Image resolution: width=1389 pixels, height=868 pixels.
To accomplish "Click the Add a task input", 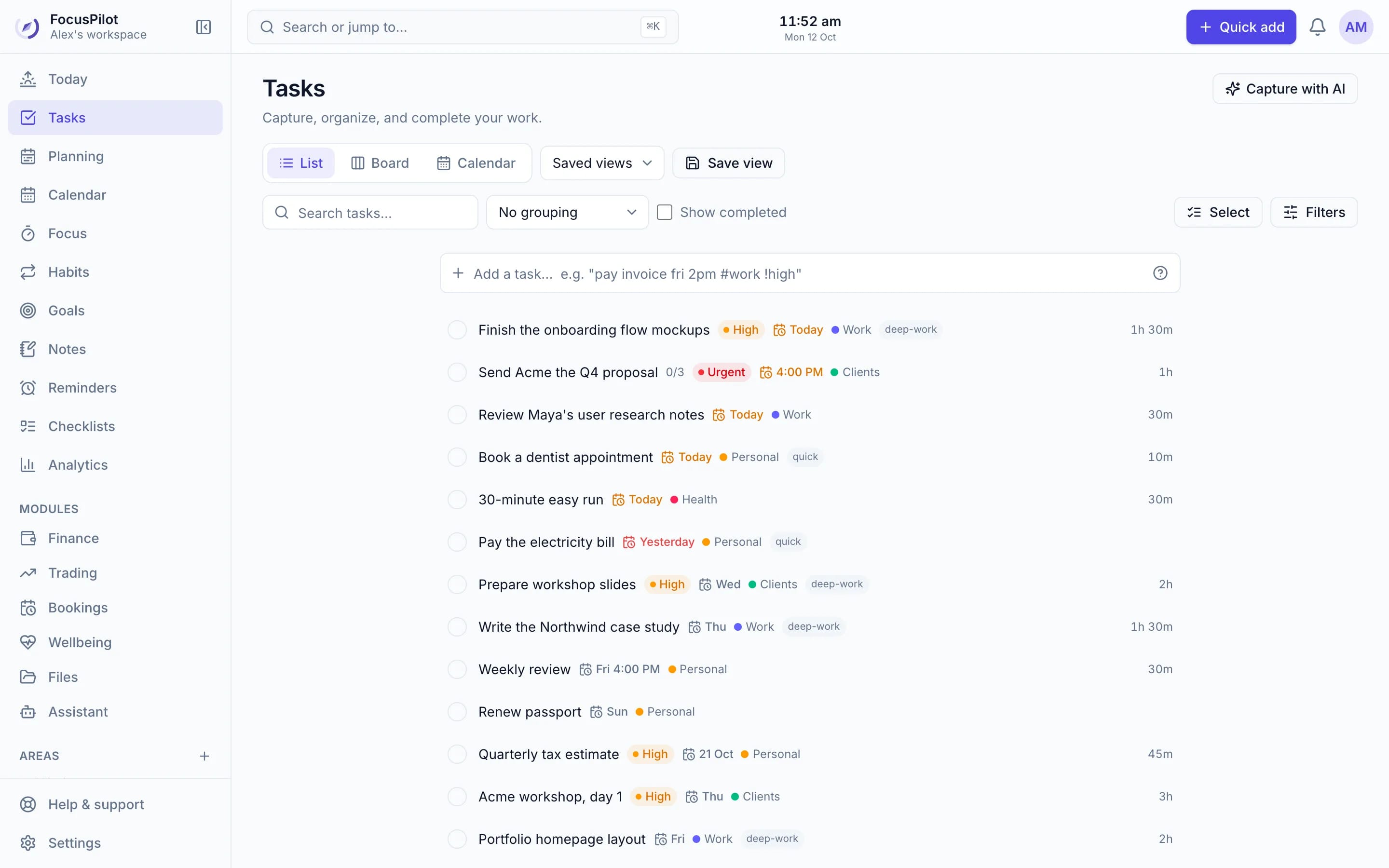I will (810, 273).
